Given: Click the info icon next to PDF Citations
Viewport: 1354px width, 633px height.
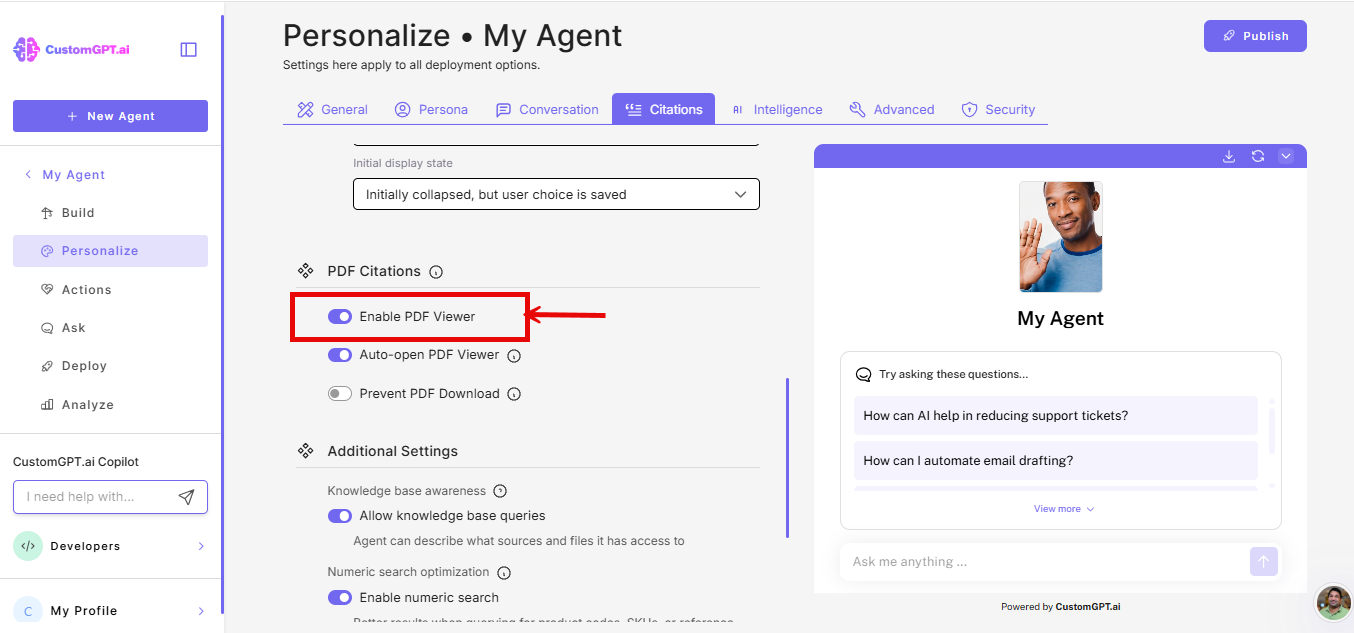Looking at the screenshot, I should tap(435, 271).
